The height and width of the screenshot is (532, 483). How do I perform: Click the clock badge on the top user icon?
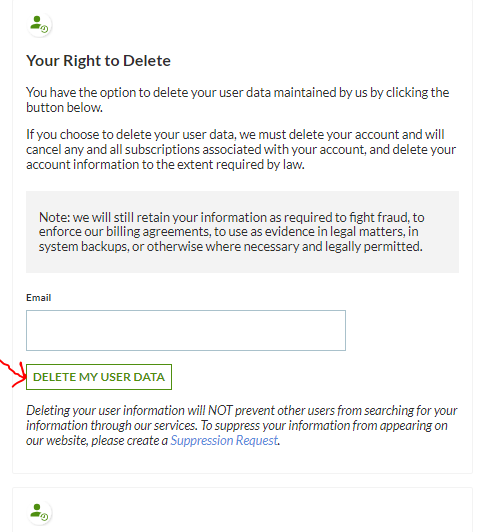pos(44,29)
